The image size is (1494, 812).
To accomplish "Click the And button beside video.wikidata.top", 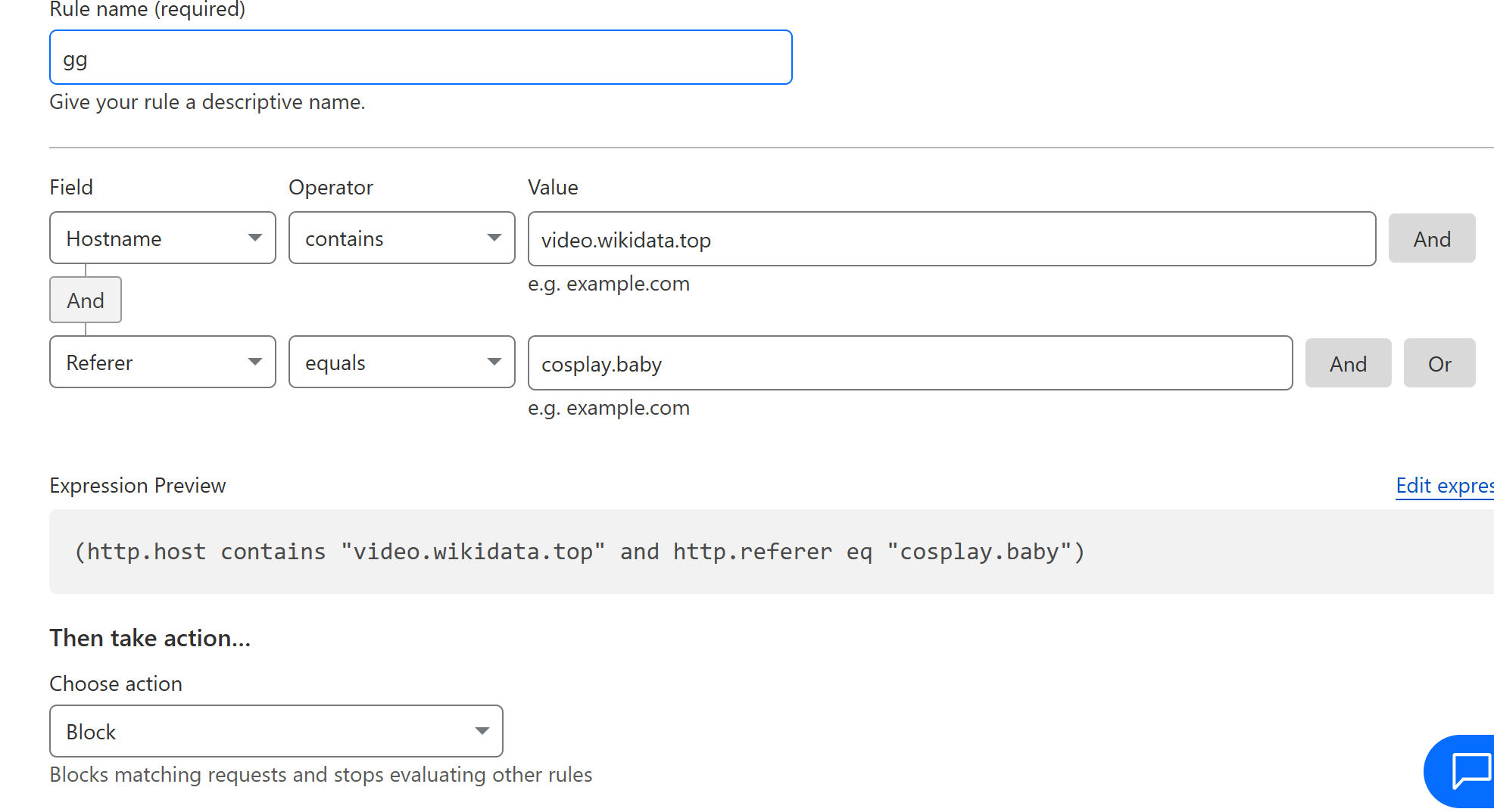I will point(1431,239).
